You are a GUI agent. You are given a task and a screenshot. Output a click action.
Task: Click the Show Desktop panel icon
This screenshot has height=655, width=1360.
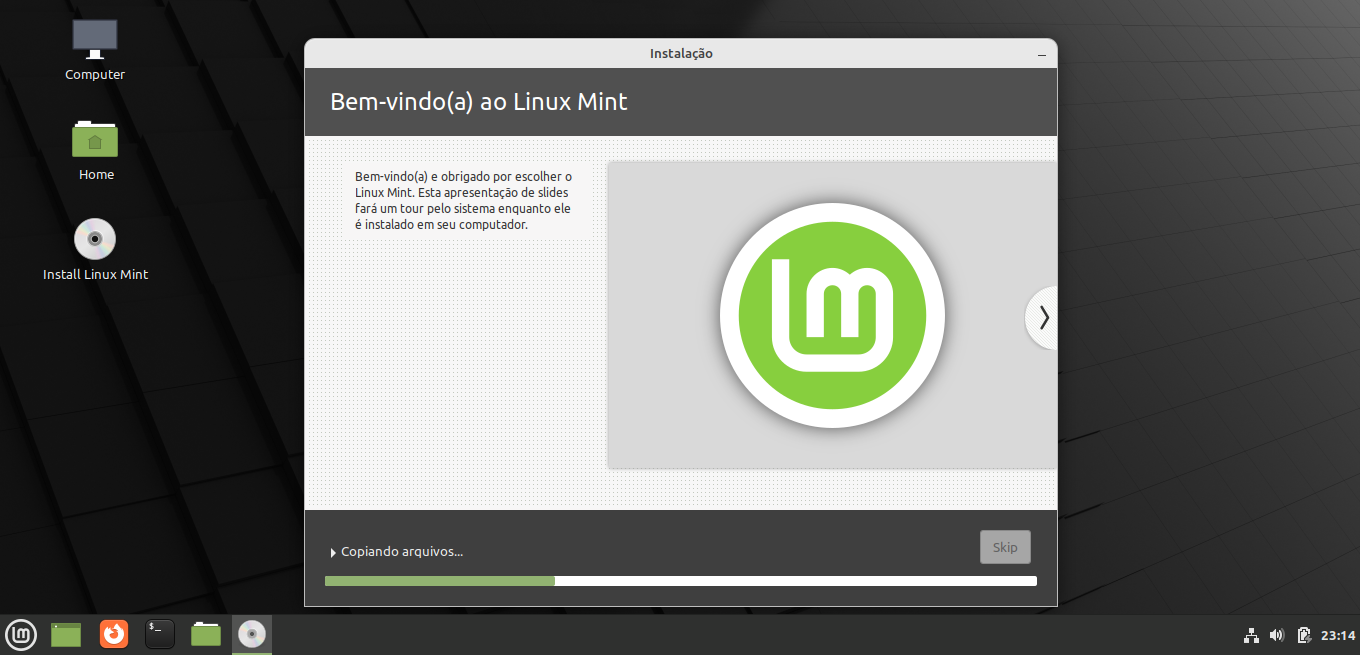(66, 634)
